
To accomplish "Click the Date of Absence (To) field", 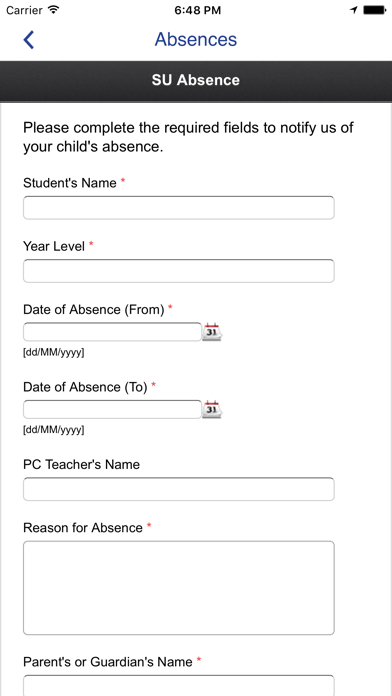I will coord(112,409).
